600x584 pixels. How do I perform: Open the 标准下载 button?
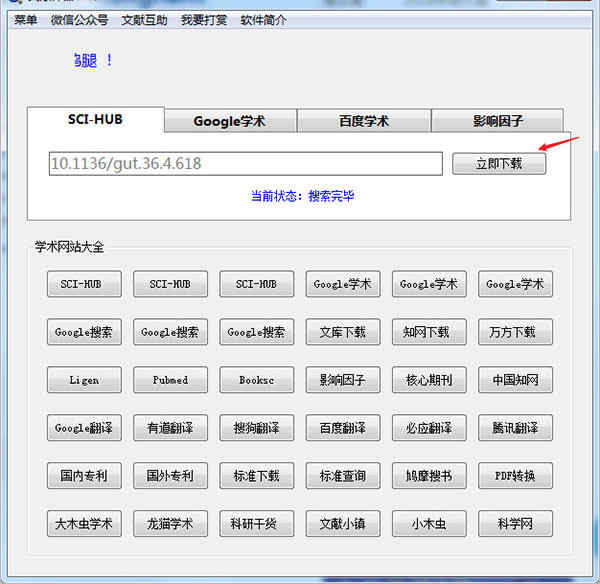pyautogui.click(x=256, y=476)
